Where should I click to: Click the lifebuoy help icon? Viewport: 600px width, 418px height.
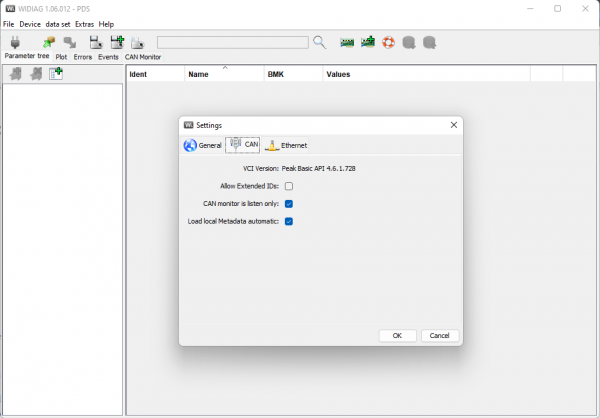(x=390, y=43)
